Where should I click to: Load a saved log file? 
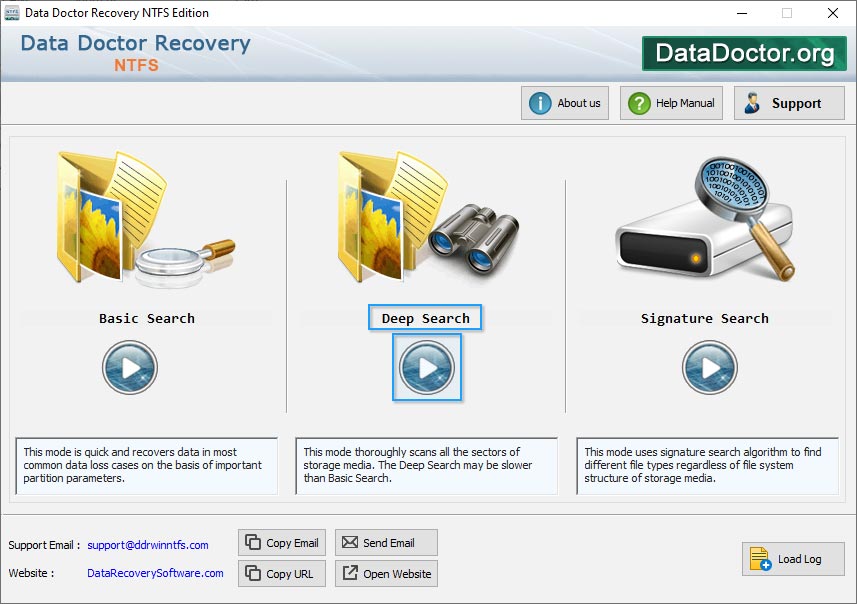[793, 559]
